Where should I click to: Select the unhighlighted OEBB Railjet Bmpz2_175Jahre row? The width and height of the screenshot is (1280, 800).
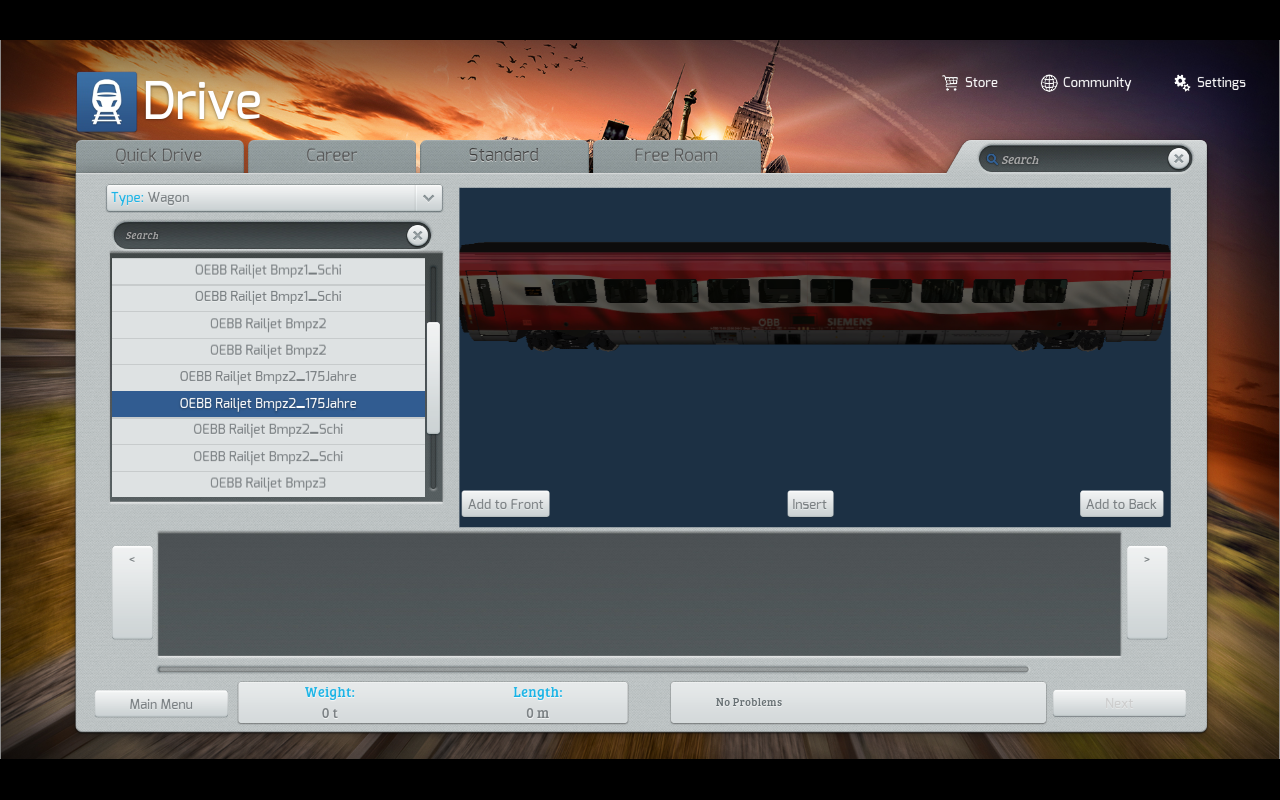tap(268, 377)
